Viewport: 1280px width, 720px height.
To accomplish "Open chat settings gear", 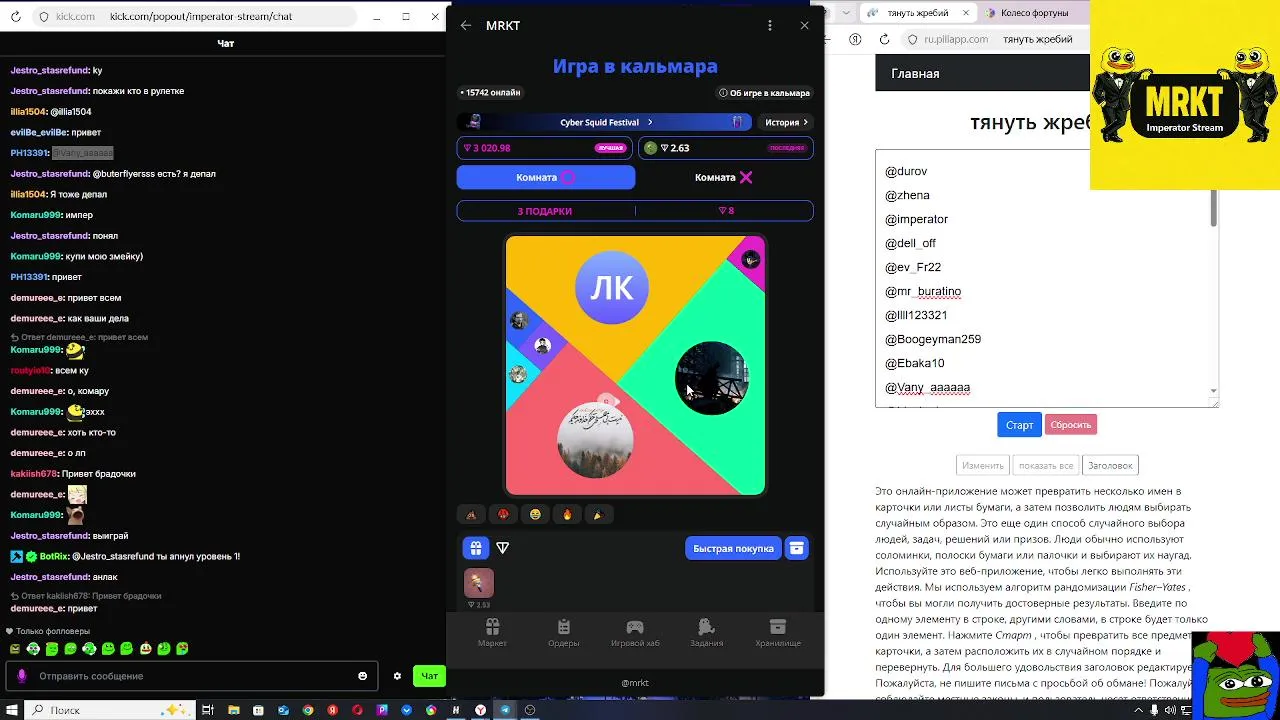I will [397, 676].
